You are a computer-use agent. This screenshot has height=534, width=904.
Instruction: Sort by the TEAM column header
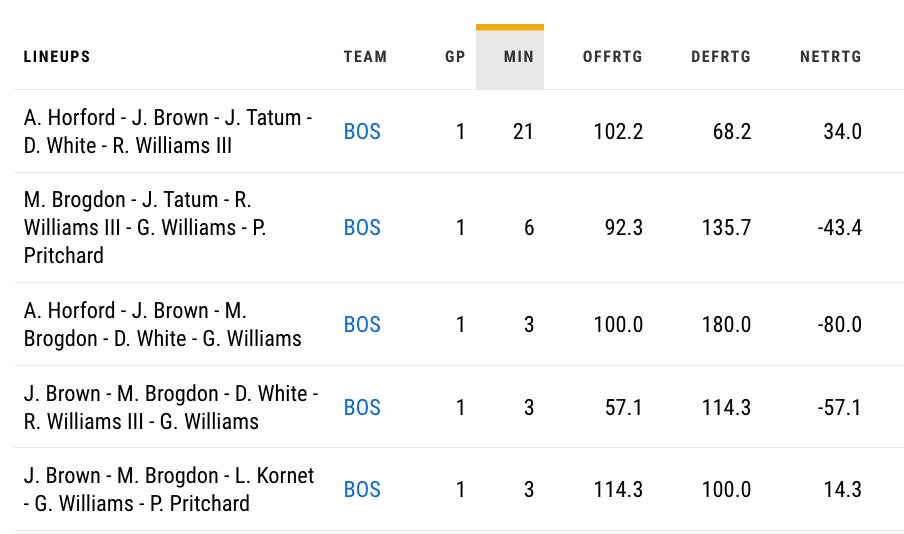365,57
